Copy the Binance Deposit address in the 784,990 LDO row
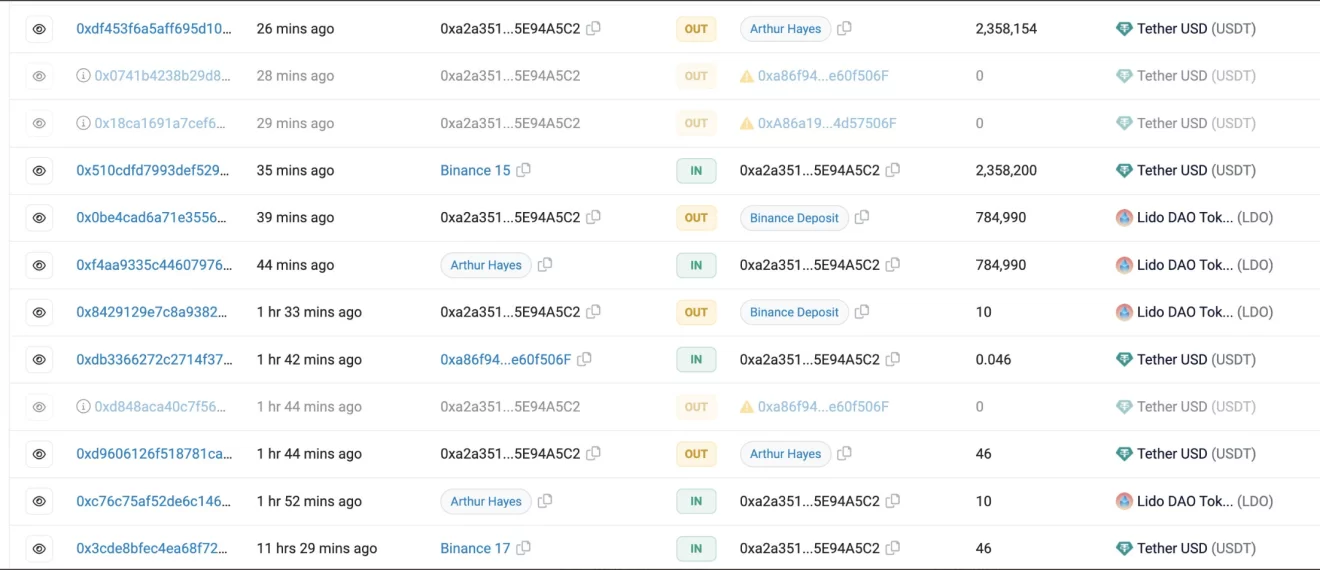Viewport: 1320px width, 570px height. (x=862, y=217)
